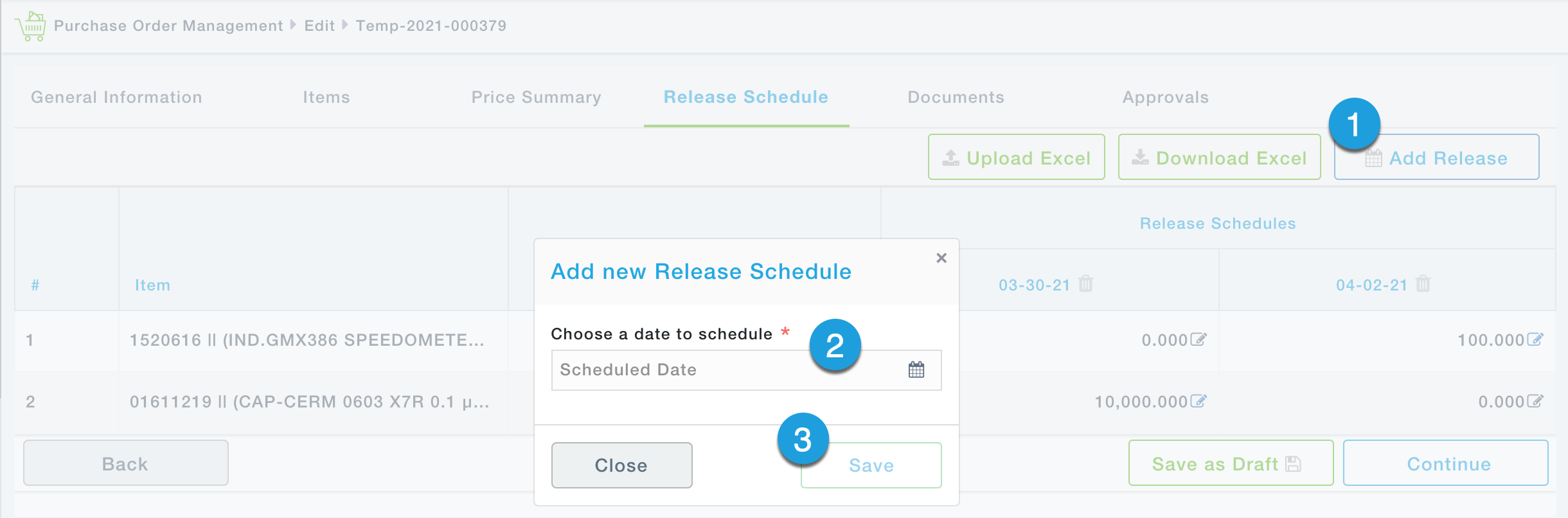Open calendar picker in Scheduled Date field
This screenshot has height=518, width=1568.
pos(916,370)
